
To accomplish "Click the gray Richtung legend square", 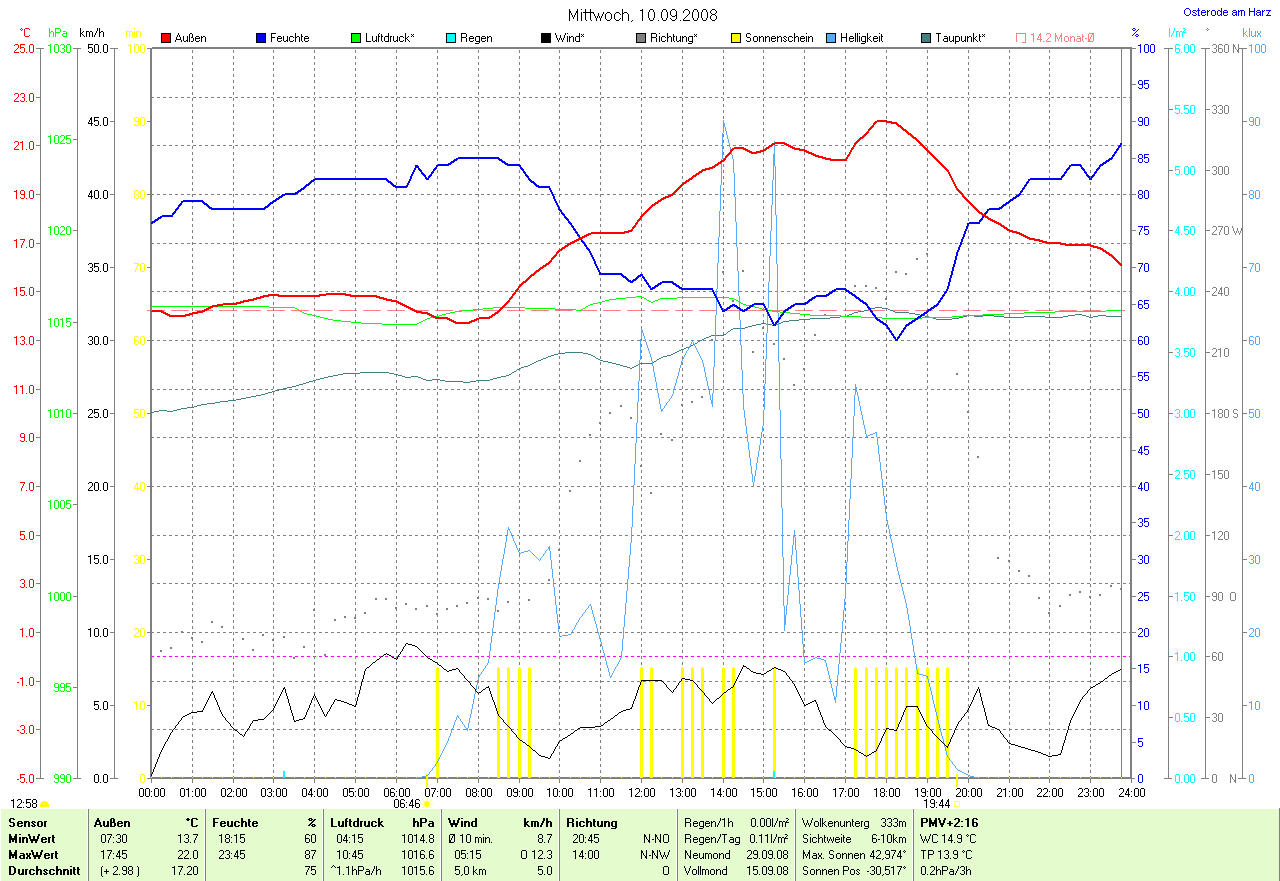I will 641,38.
